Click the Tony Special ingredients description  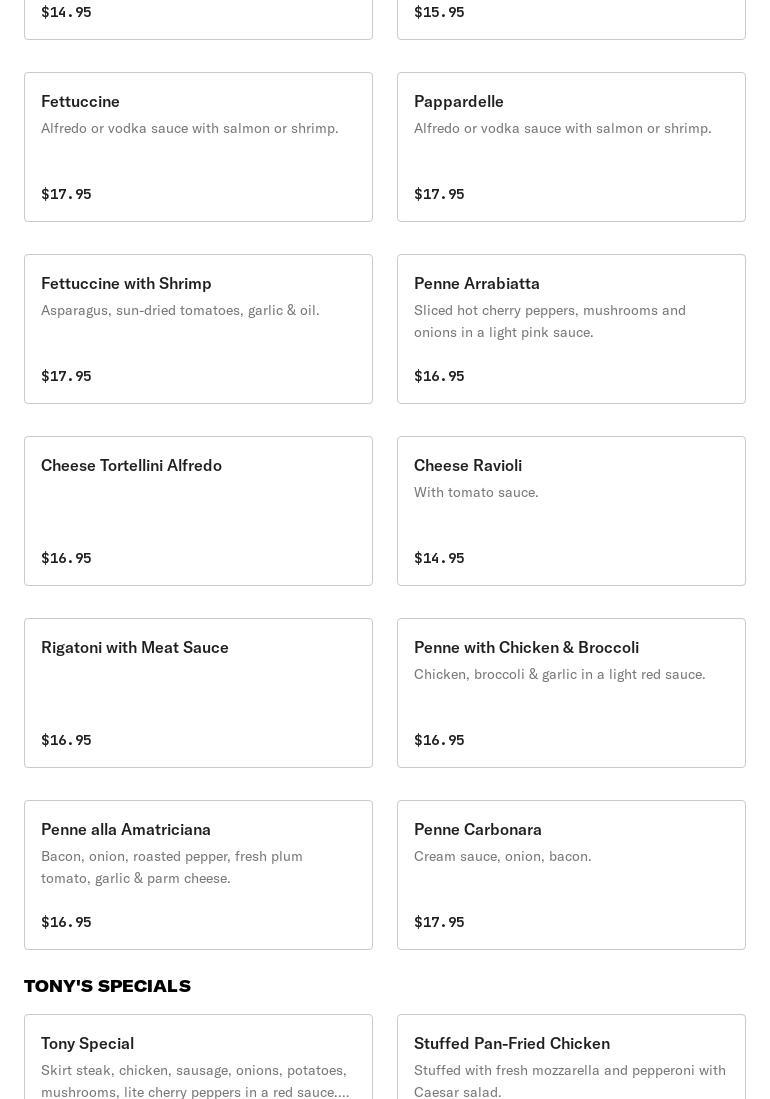pos(195,1081)
